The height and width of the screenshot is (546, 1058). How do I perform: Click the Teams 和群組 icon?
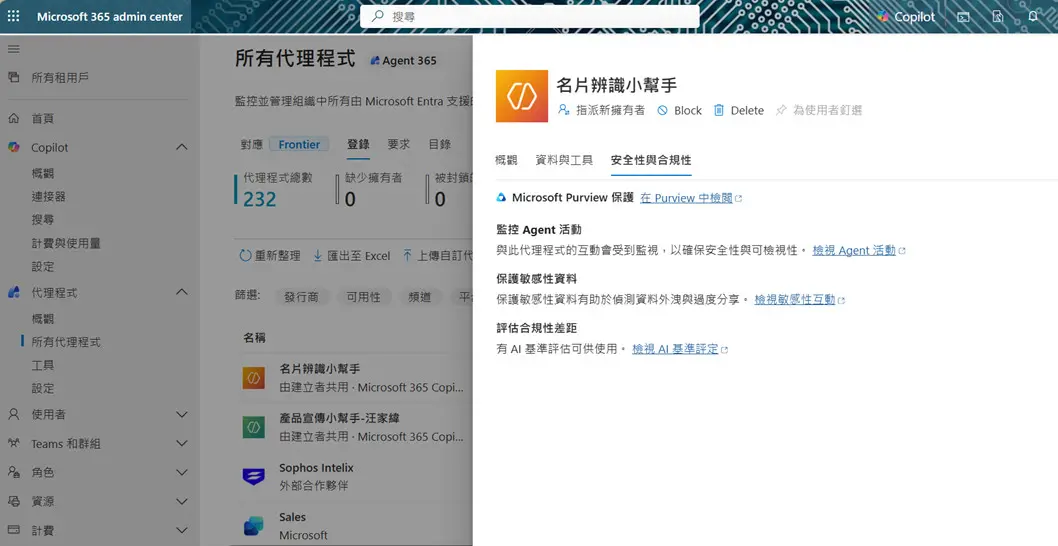[x=13, y=443]
